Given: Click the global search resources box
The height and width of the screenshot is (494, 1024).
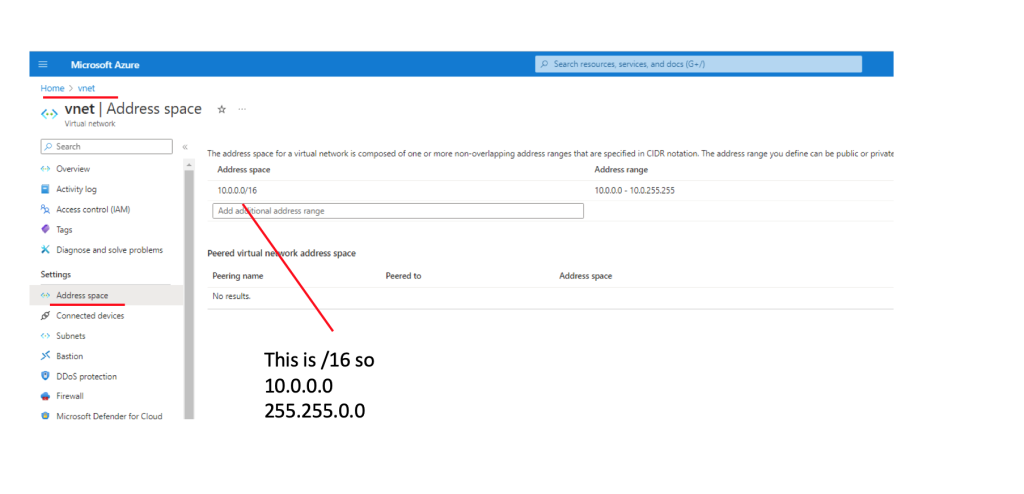Looking at the screenshot, I should coord(698,64).
